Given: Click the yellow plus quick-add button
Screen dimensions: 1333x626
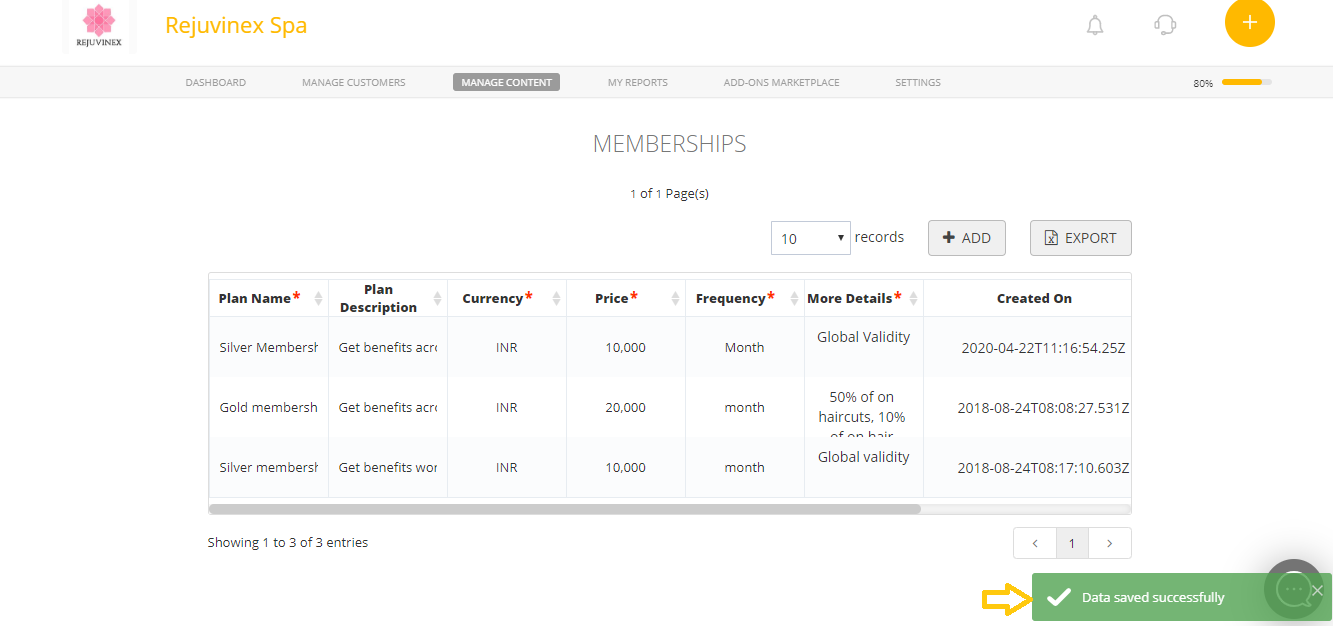Looking at the screenshot, I should click(x=1249, y=22).
